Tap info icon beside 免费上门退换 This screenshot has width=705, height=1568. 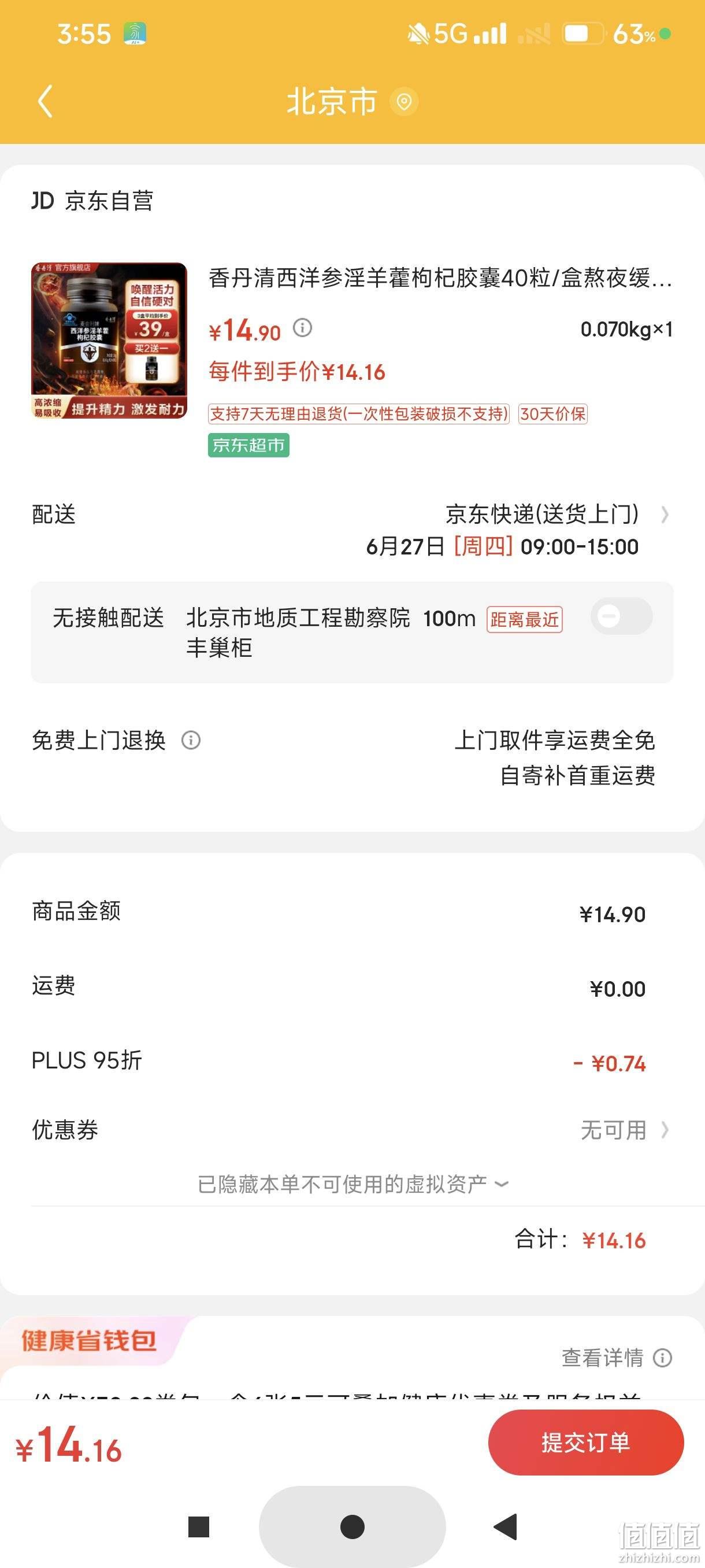[x=191, y=740]
